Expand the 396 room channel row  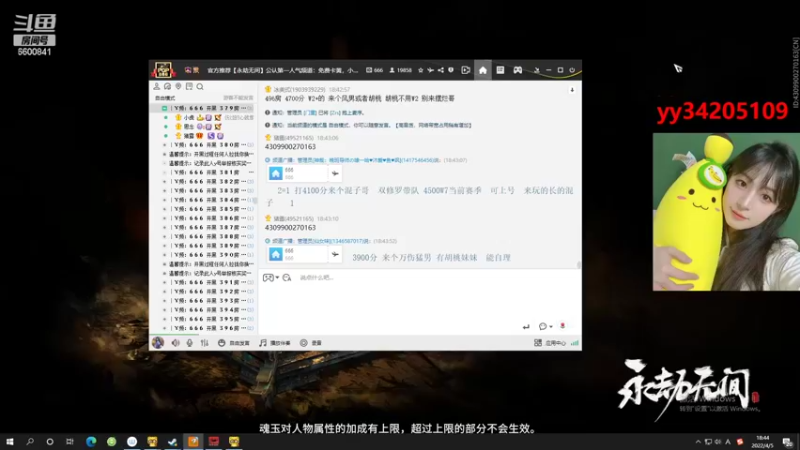point(164,329)
